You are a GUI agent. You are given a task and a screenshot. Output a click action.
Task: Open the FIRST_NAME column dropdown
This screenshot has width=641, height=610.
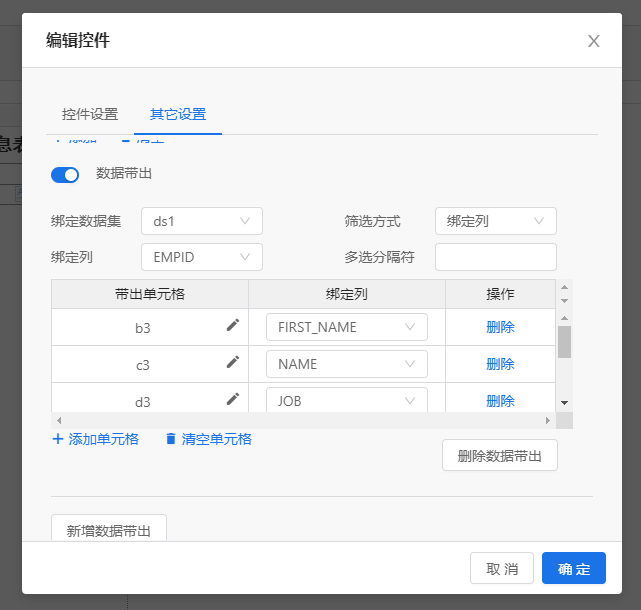pos(347,327)
